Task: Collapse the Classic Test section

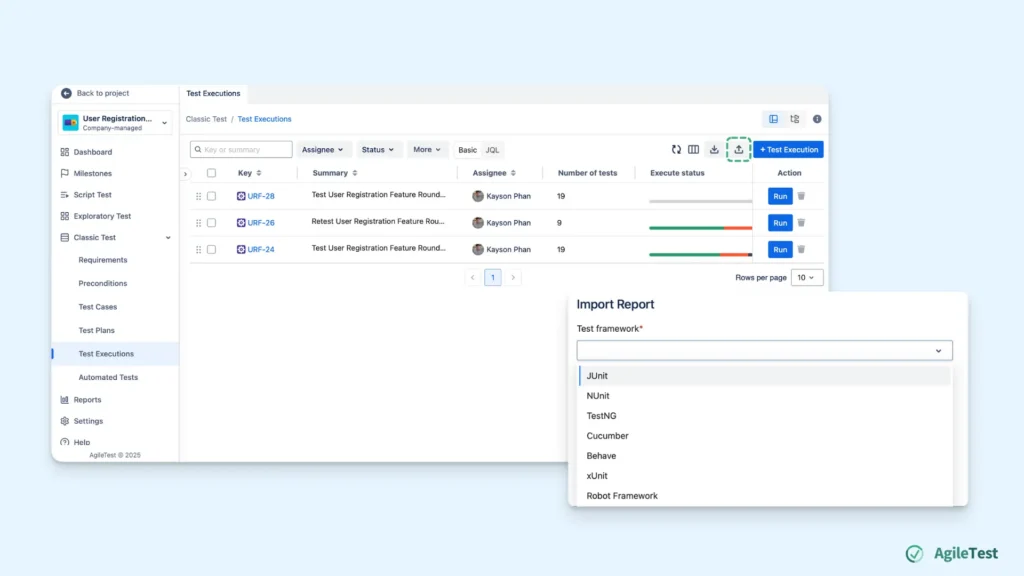Action: [x=168, y=238]
